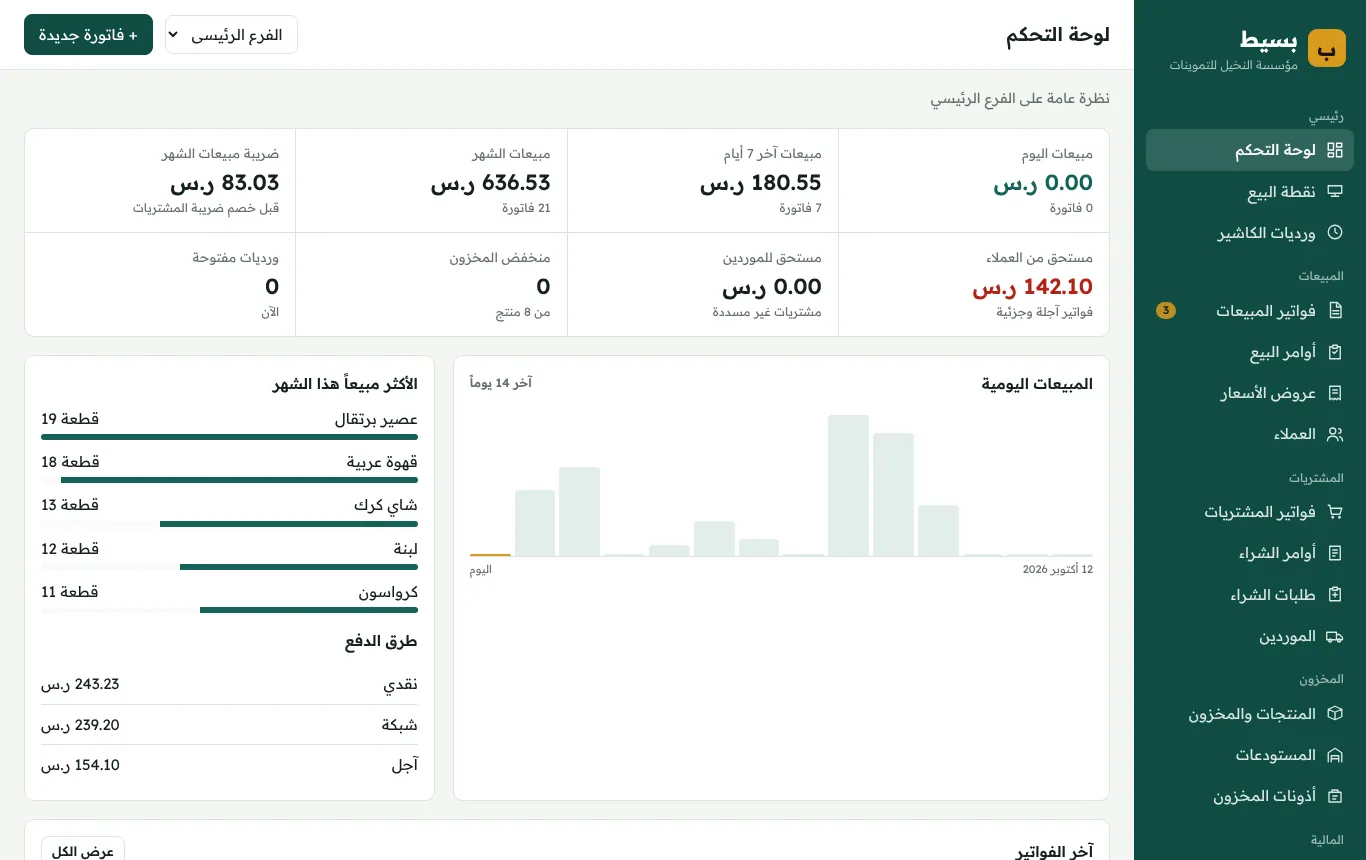Click the عرض الكل button beside آخر الفواتير

83,852
